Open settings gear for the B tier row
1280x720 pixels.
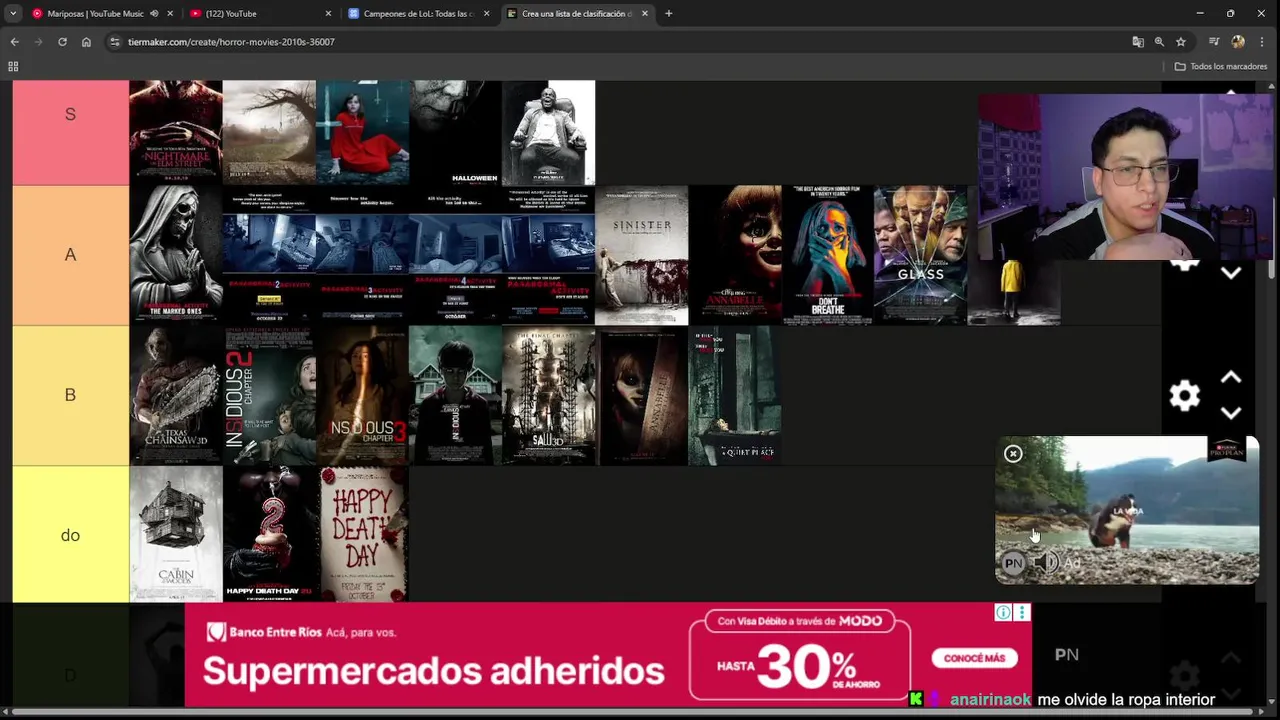click(1185, 395)
